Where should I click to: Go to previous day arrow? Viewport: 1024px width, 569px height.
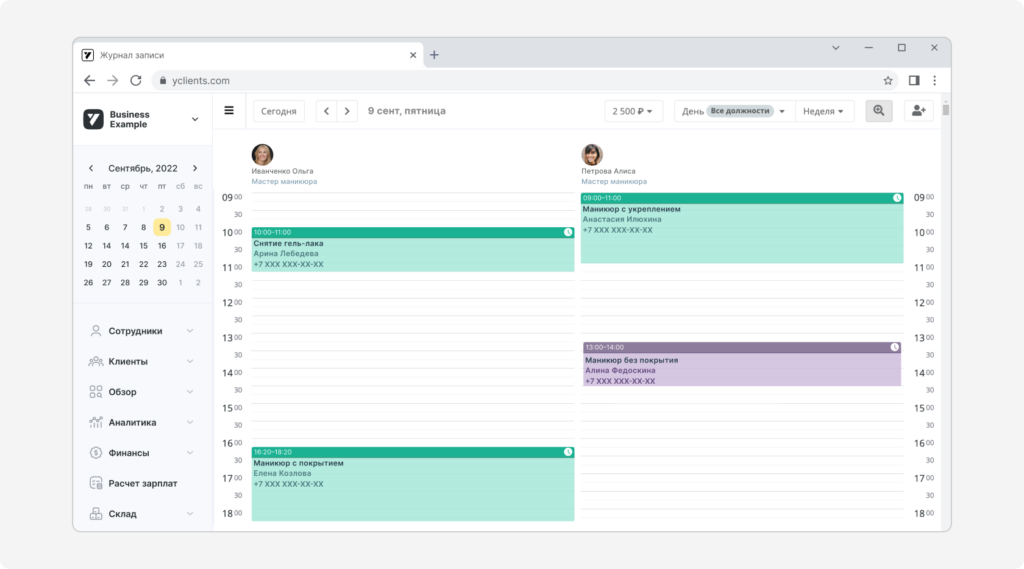327,111
